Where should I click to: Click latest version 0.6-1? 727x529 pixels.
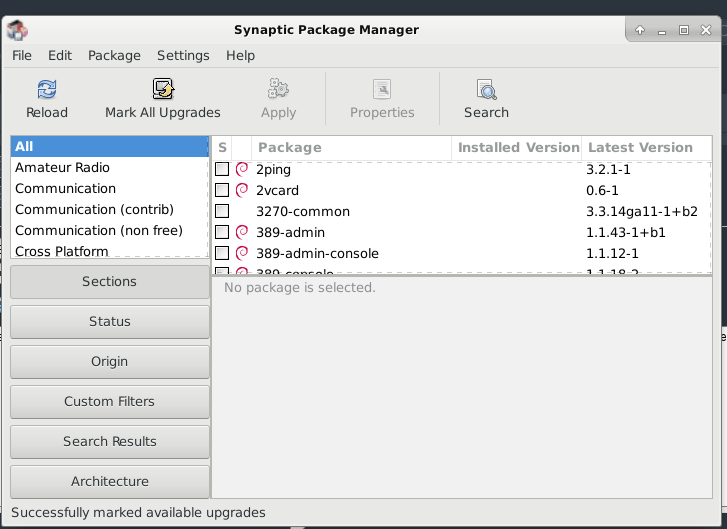[602, 191]
